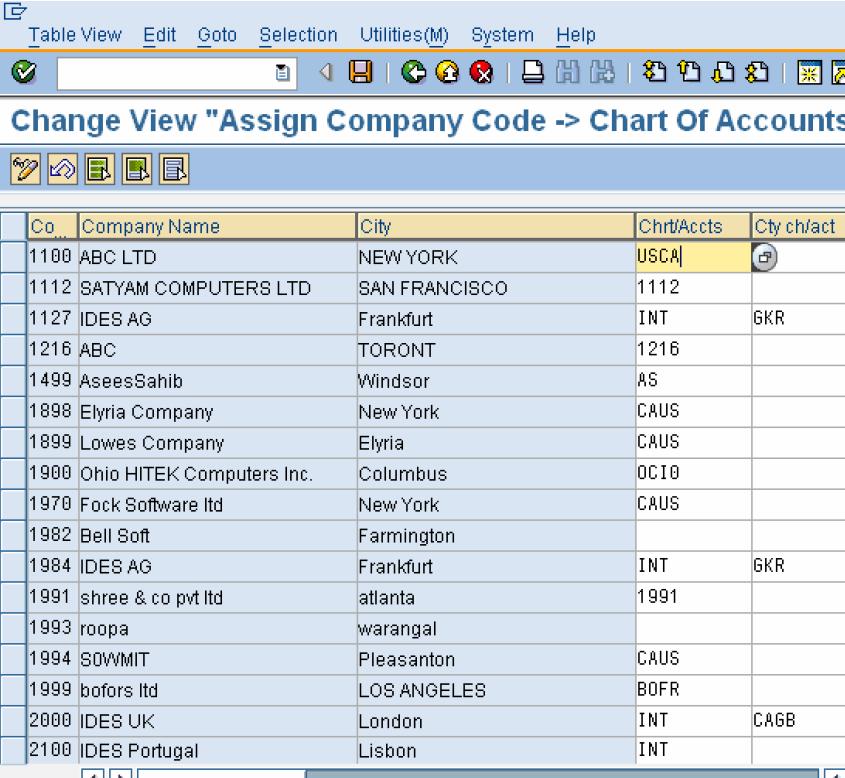Collapse command field with the triangle arrow
This screenshot has width=845, height=778.
pyautogui.click(x=325, y=72)
